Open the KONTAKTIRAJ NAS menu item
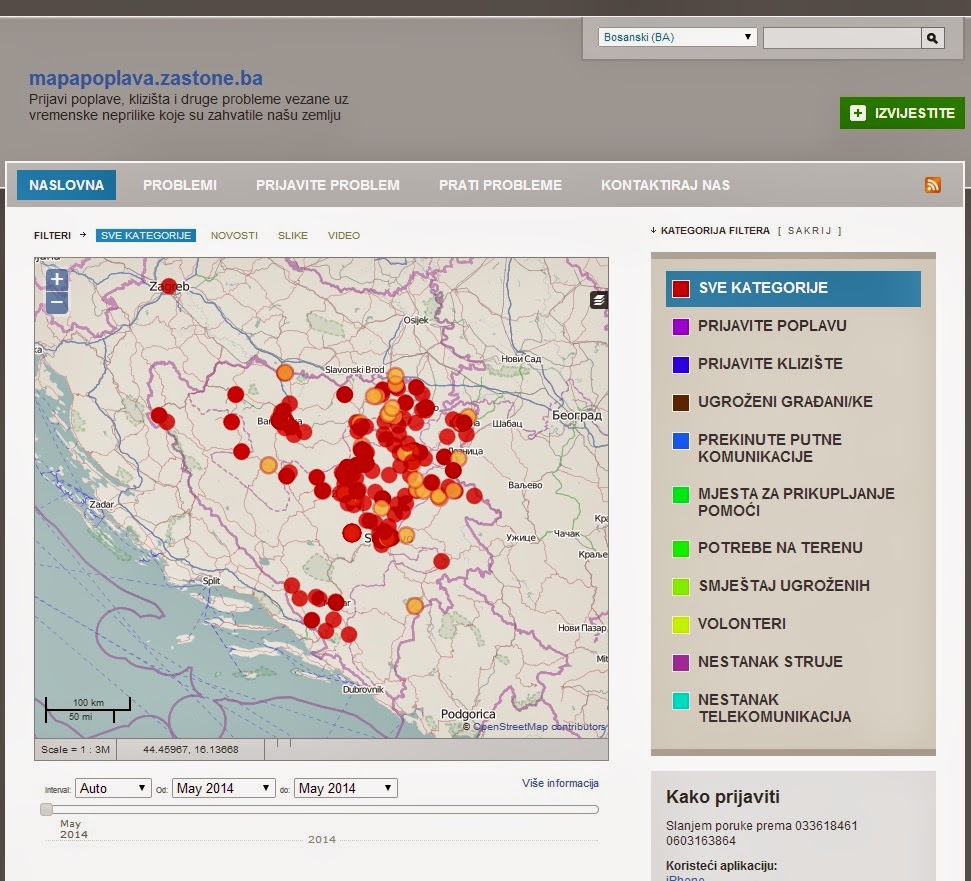 tap(665, 185)
